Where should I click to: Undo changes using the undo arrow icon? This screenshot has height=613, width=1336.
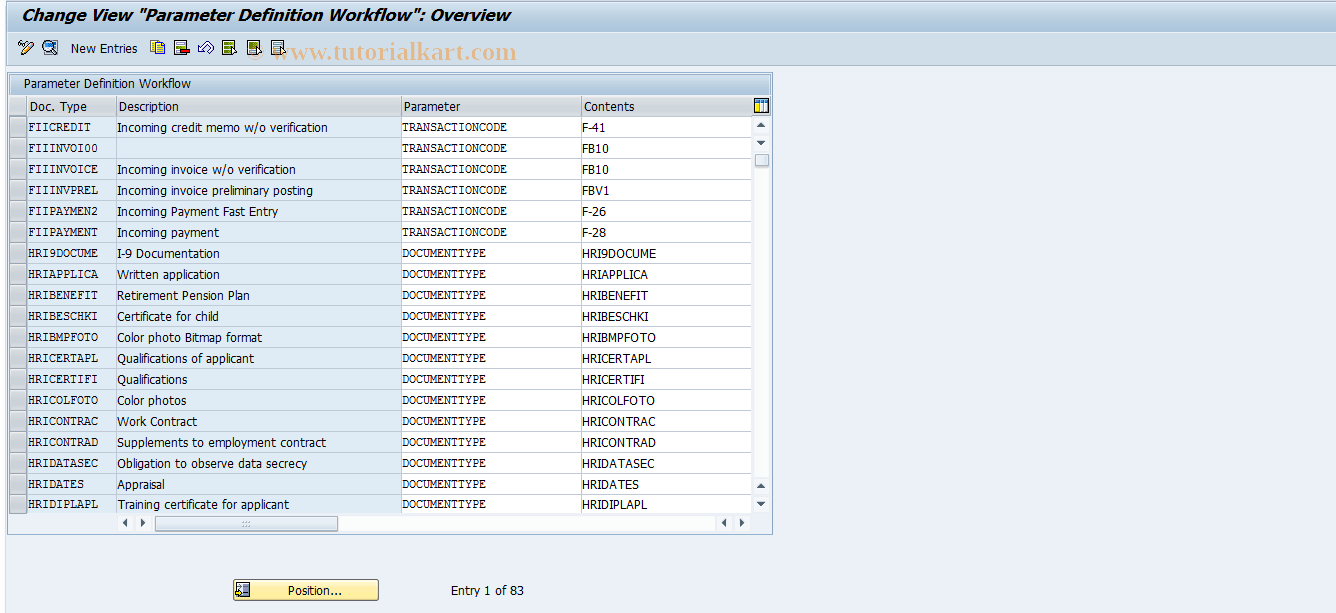click(205, 47)
